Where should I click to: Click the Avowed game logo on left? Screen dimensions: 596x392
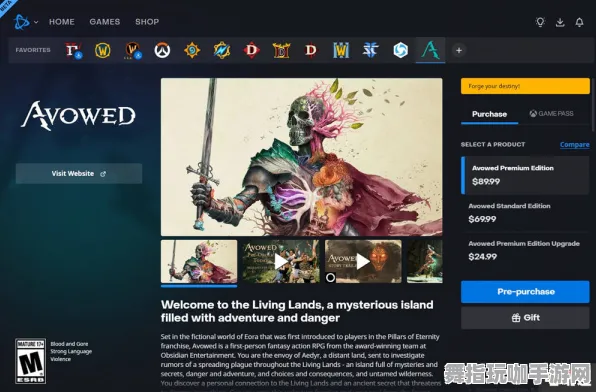click(78, 115)
